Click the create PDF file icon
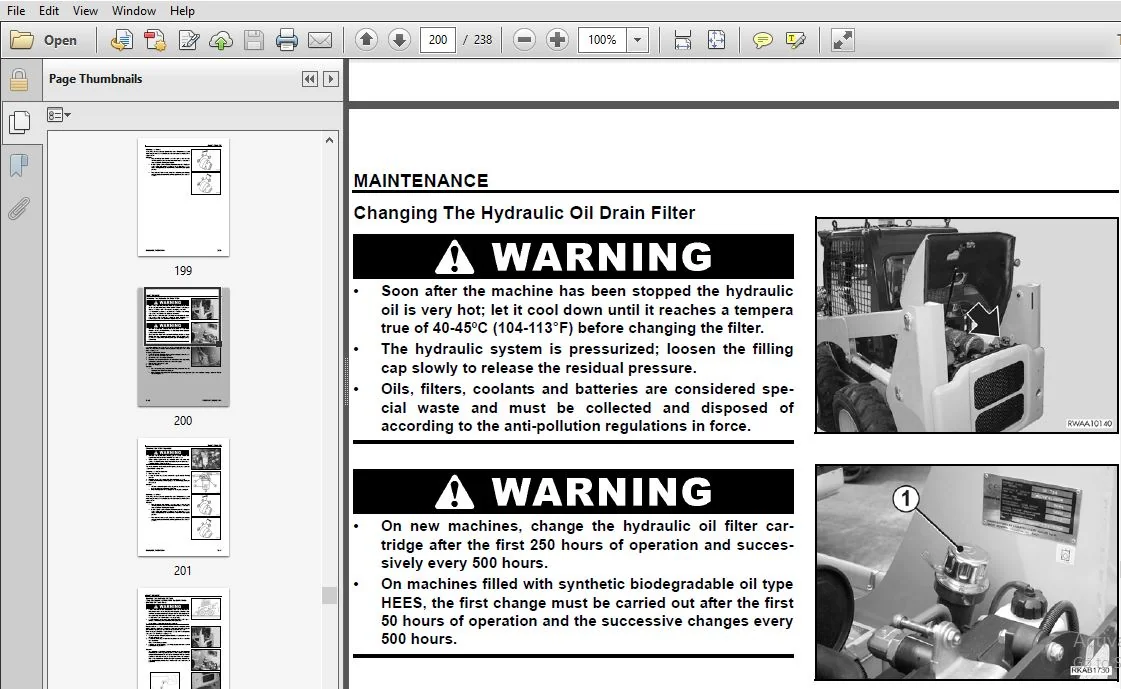This screenshot has height=689, width=1121. (154, 40)
